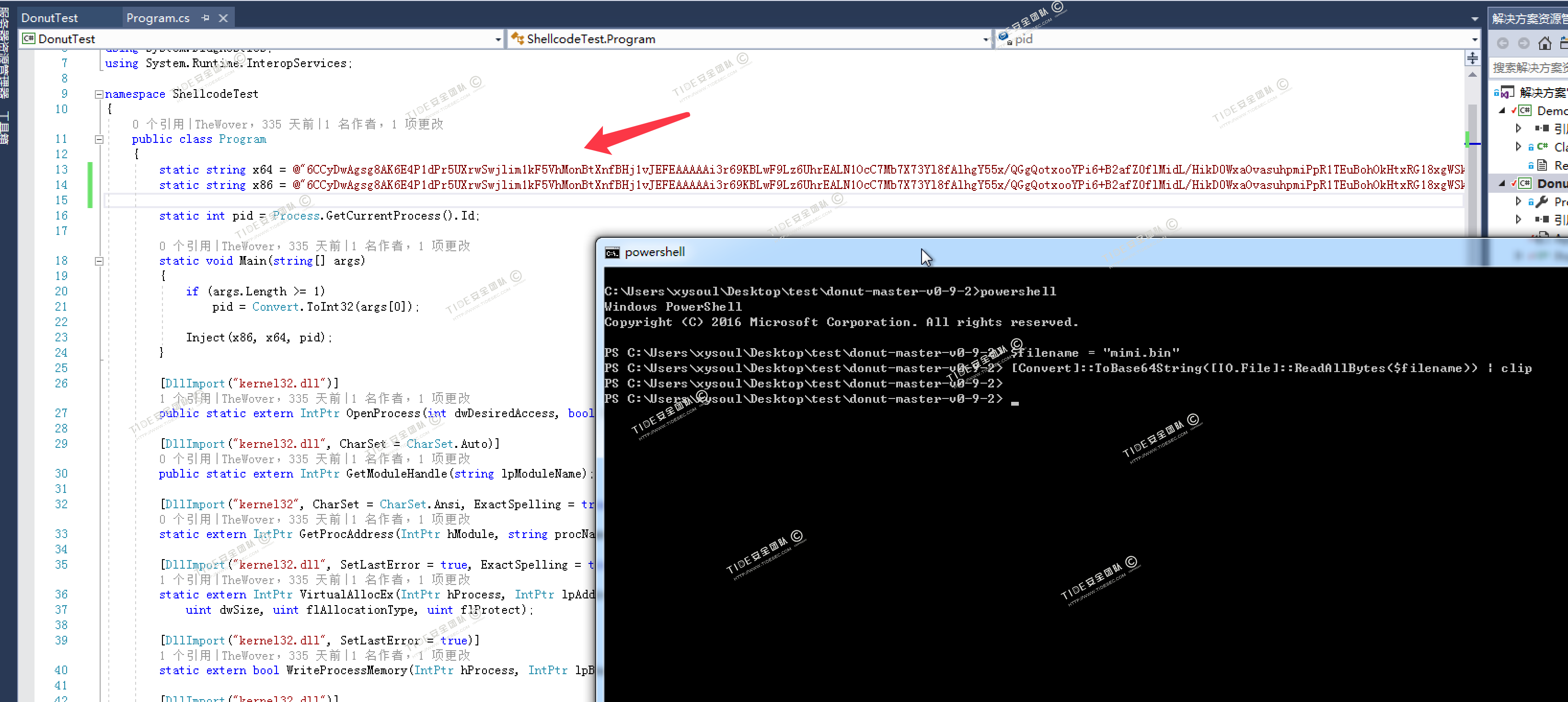The height and width of the screenshot is (702, 1568).
Task: Close the Program.cs tab
Action: click(x=223, y=18)
